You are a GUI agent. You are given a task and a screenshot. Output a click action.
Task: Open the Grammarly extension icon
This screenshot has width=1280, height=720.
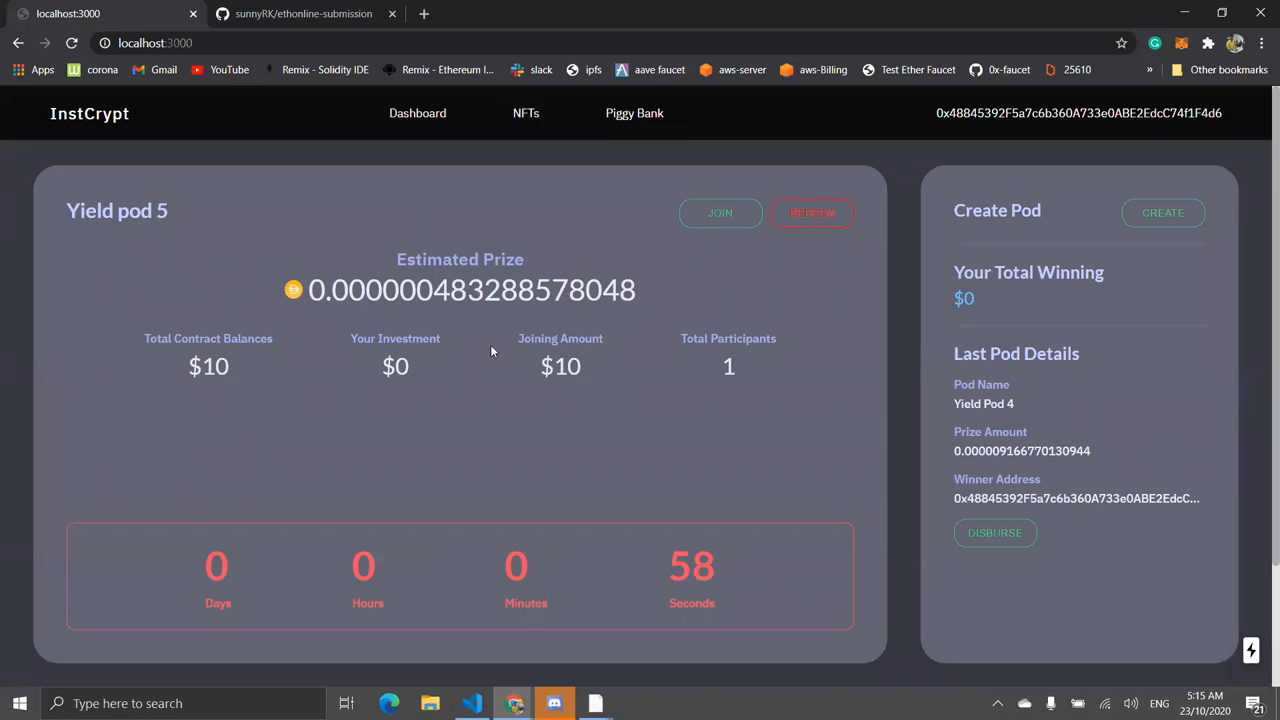(x=1155, y=43)
